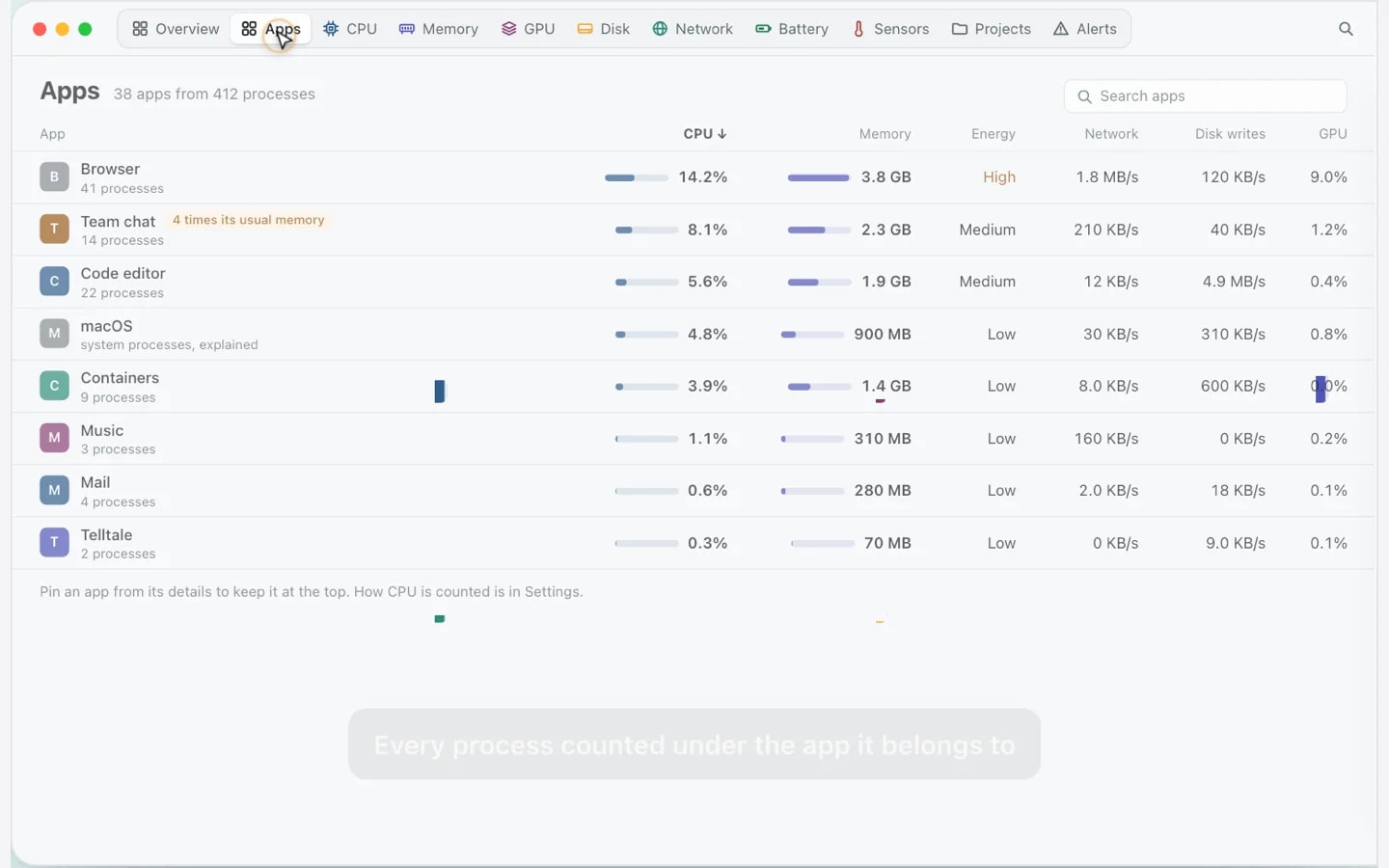Focus the Search apps field

pyautogui.click(x=1206, y=96)
